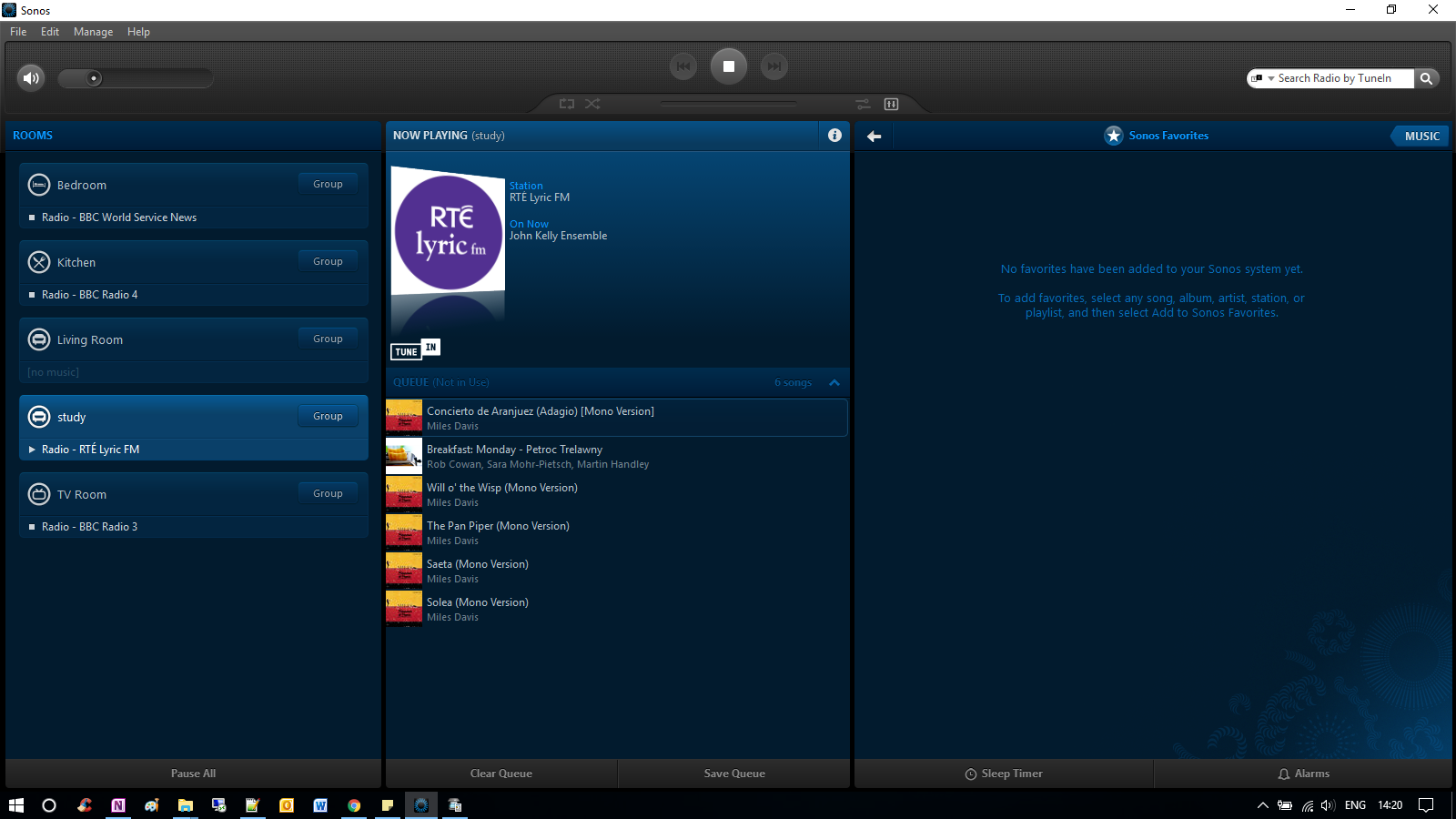Click Radio - BBC World Service News
Image resolution: width=1456 pixels, height=819 pixels.
click(x=119, y=217)
